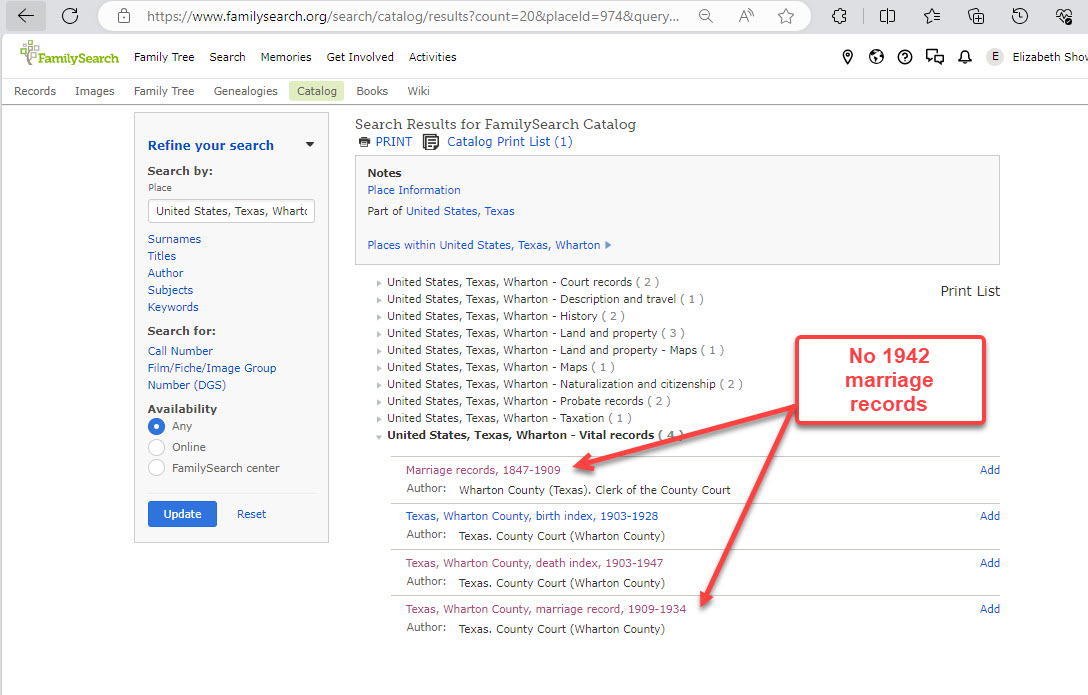Open Marriage records, 1847-1909 link
The width and height of the screenshot is (1088, 695).
(x=483, y=470)
